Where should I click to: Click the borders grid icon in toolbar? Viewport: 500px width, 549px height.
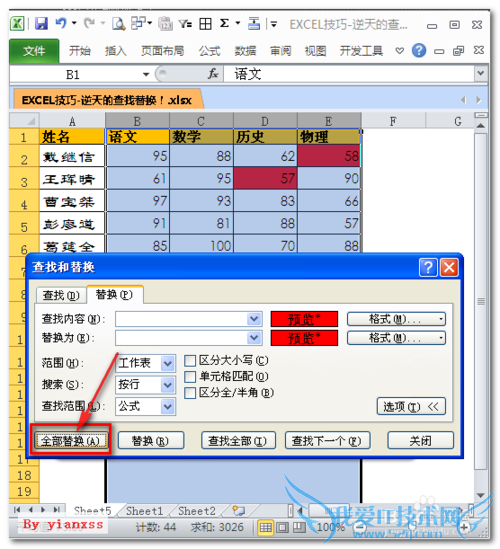(x=205, y=24)
